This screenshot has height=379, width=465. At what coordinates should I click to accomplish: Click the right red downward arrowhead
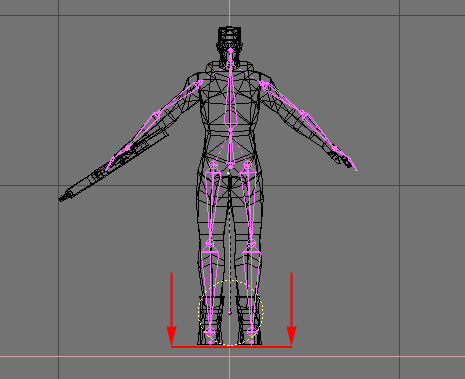pos(292,336)
